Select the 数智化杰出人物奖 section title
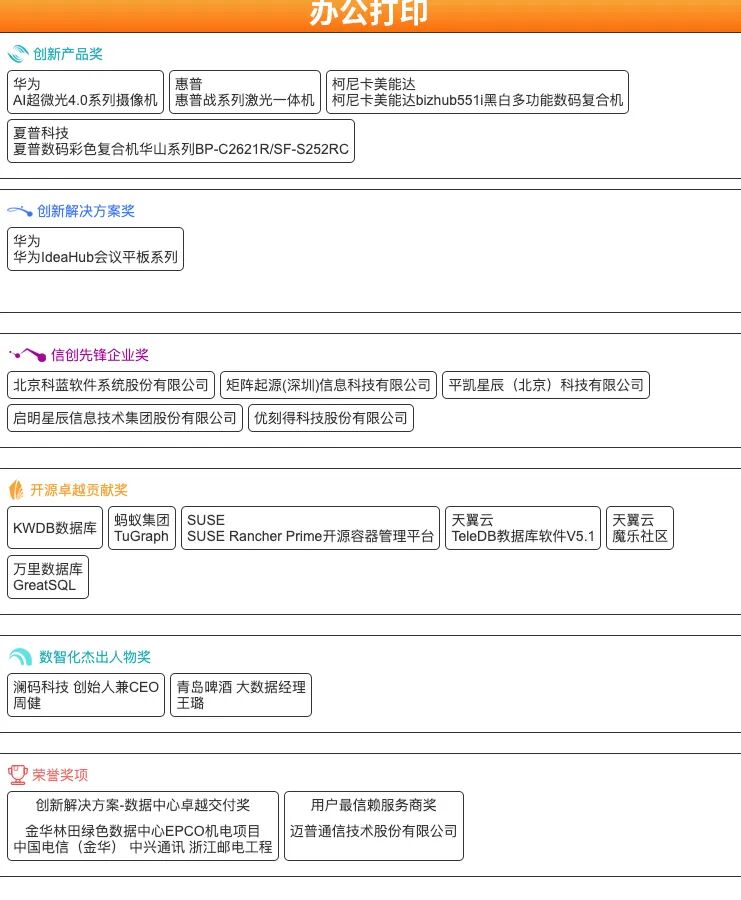This screenshot has width=741, height=900. point(95,657)
